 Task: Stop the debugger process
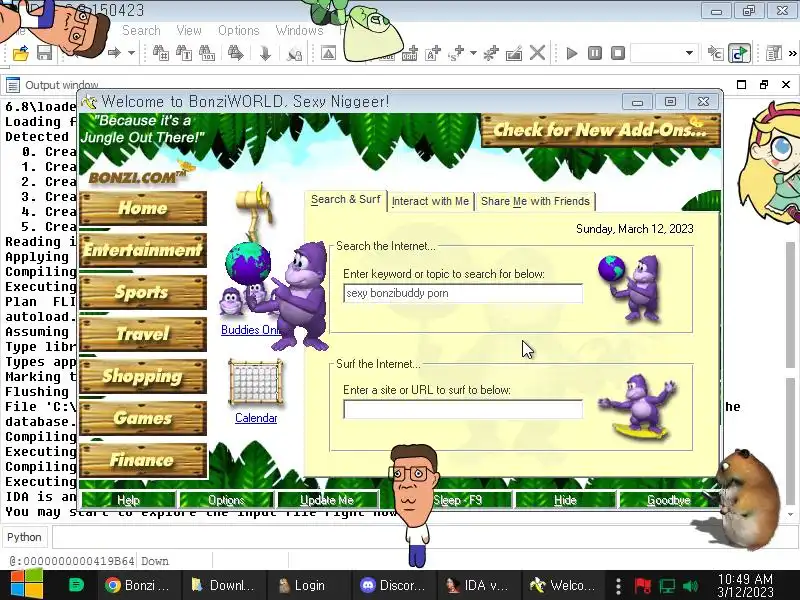[x=618, y=53]
